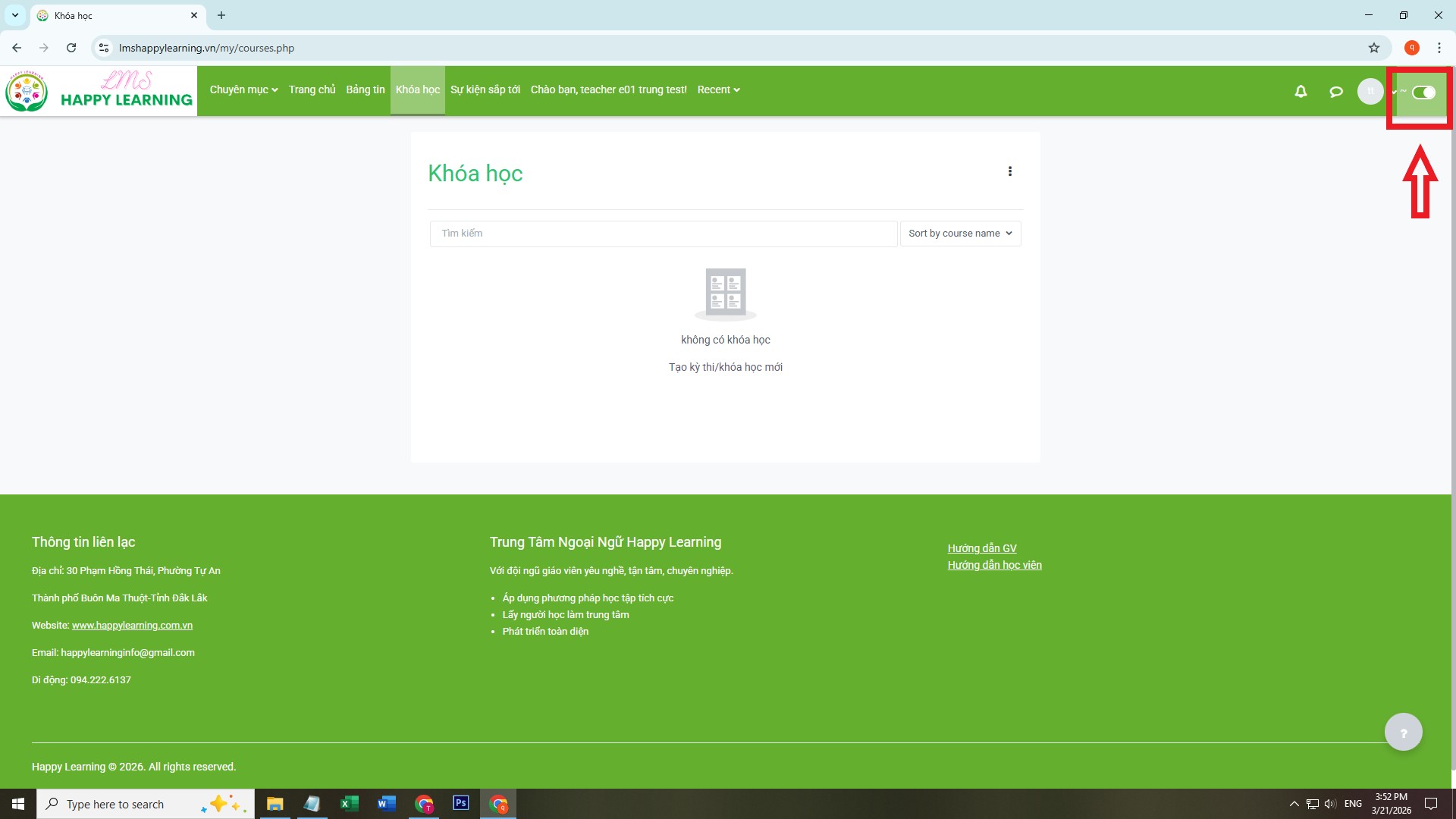
Task: Click the Happy Learning LMS logo
Action: click(99, 91)
